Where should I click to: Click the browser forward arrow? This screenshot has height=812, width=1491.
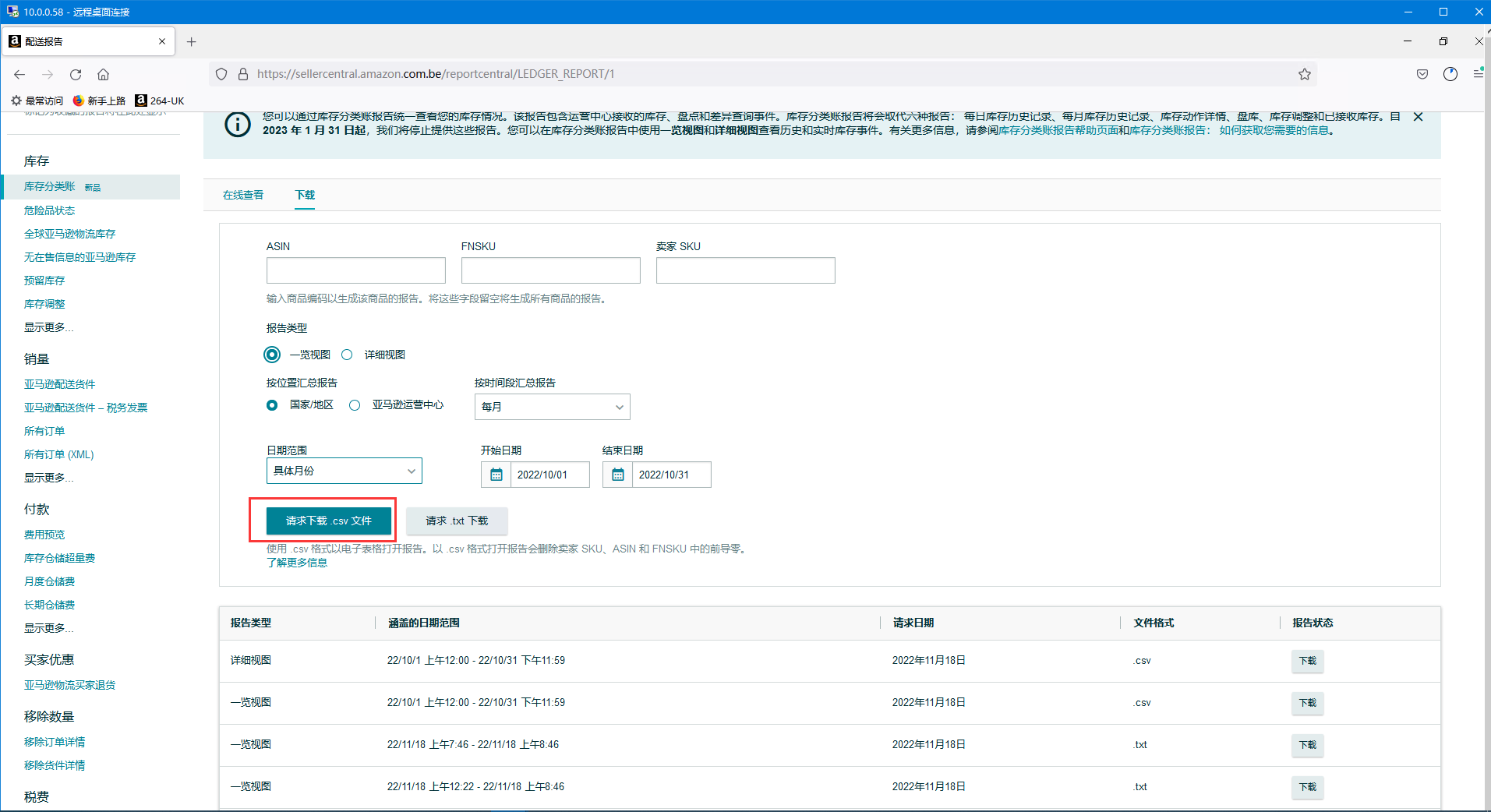point(48,74)
